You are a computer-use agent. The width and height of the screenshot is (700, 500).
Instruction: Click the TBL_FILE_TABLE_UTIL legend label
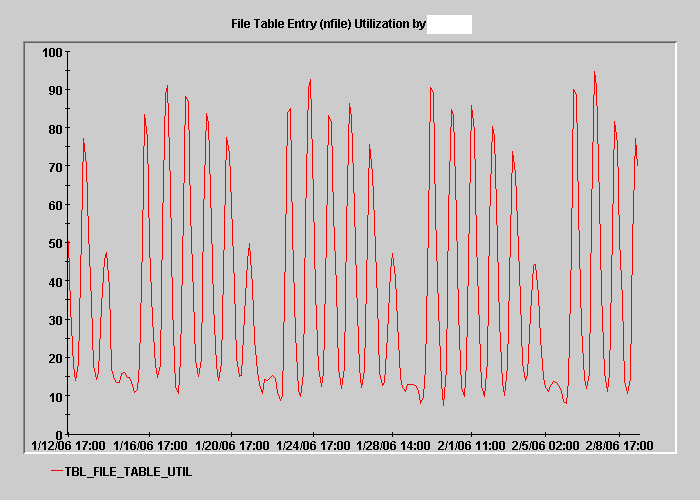[128, 472]
